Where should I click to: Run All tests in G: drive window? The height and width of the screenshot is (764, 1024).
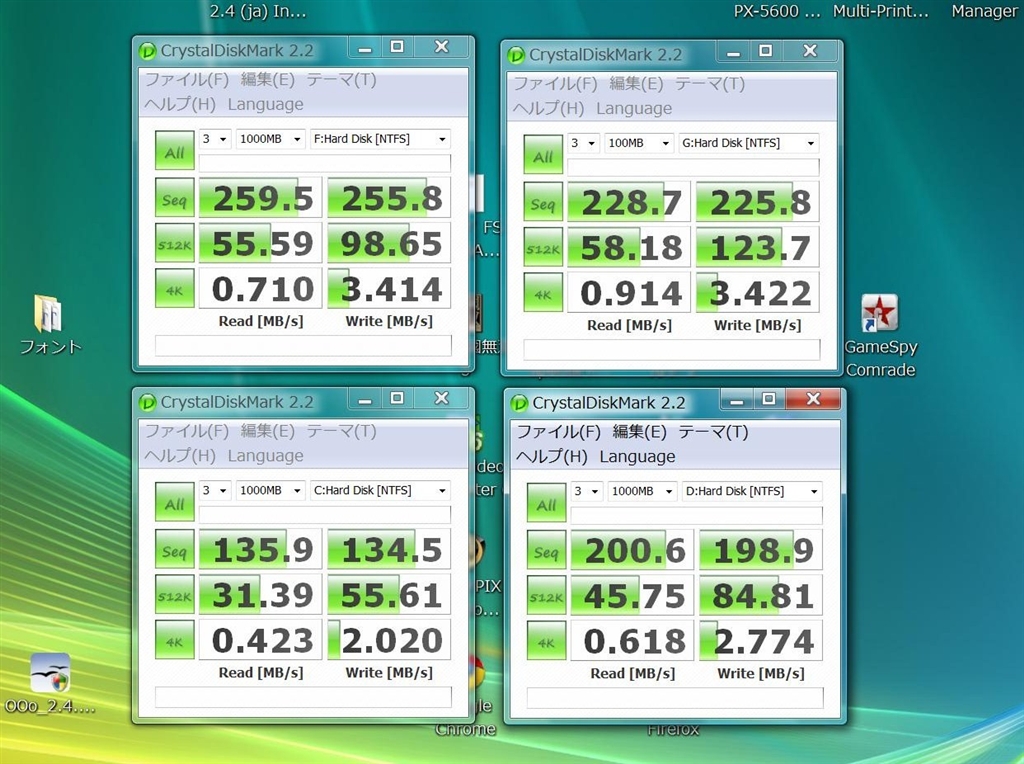pyautogui.click(x=543, y=154)
